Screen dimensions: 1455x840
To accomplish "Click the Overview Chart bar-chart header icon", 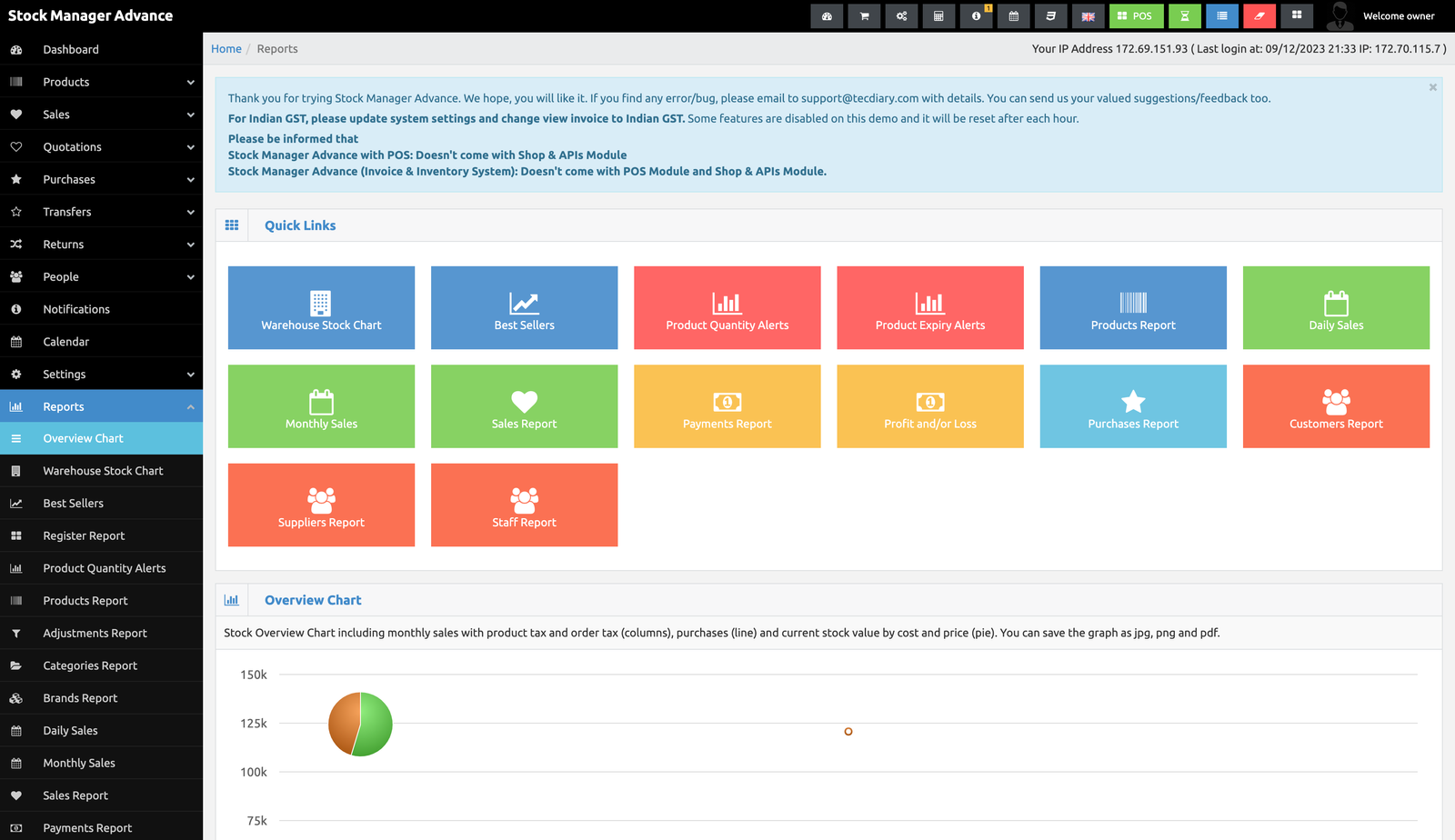I will [x=232, y=600].
